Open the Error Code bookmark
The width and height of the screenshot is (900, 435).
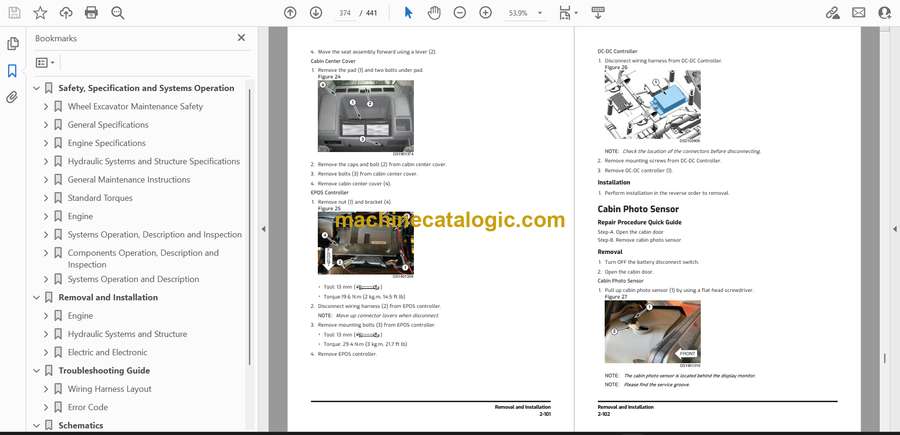point(87,407)
